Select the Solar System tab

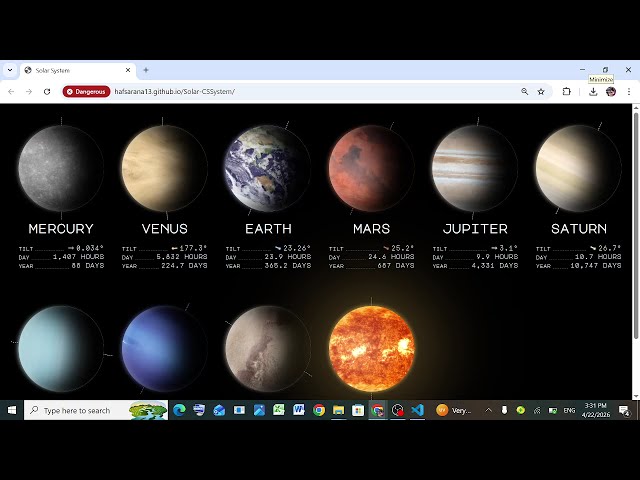tap(77, 70)
